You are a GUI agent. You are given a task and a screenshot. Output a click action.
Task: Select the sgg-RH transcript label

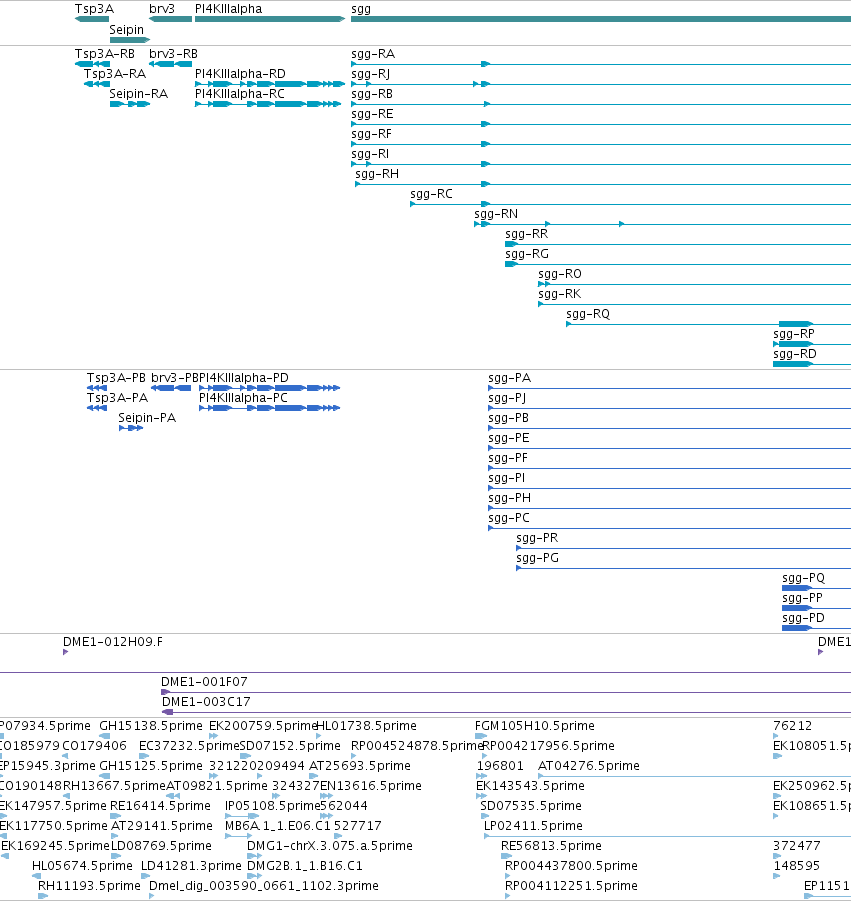(x=377, y=174)
